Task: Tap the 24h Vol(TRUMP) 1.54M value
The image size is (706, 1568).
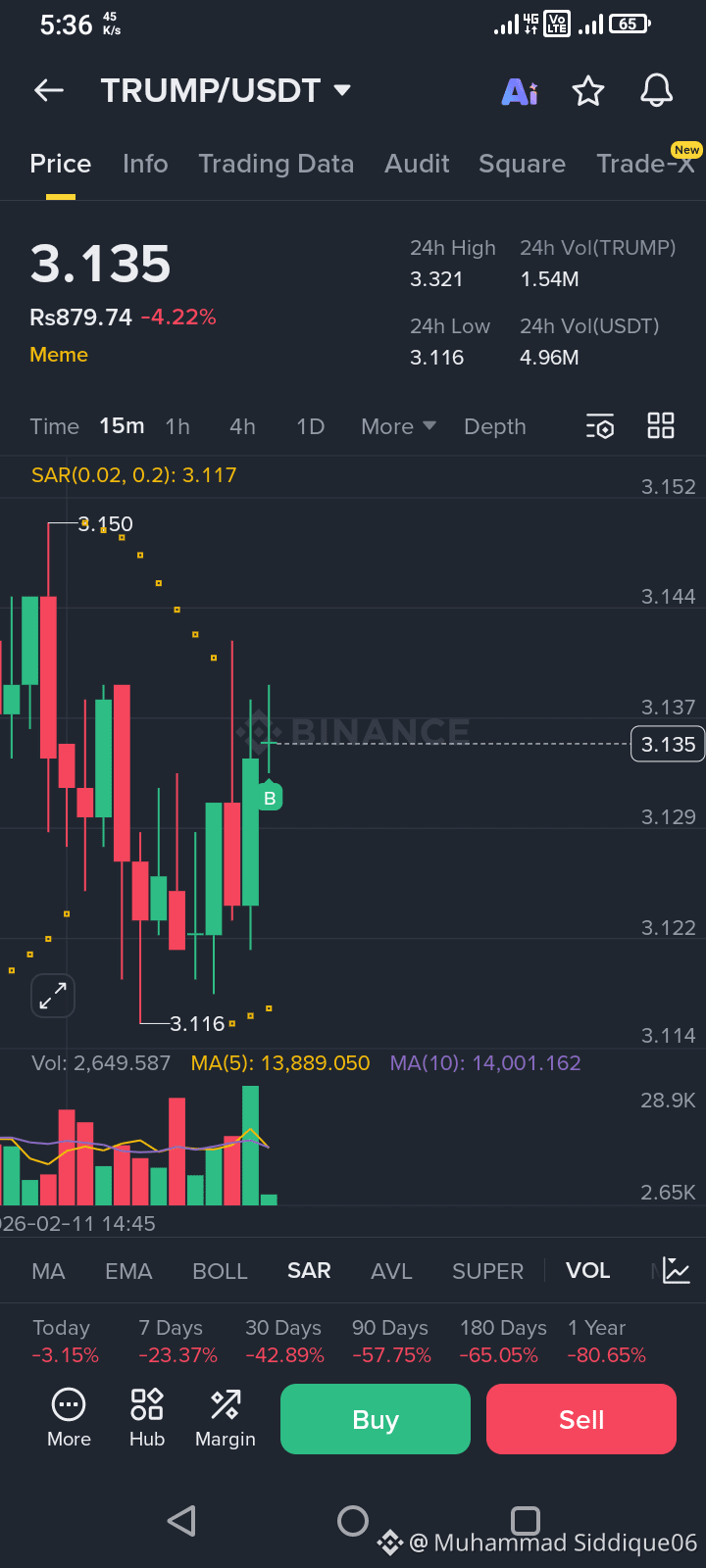Action: click(x=549, y=279)
